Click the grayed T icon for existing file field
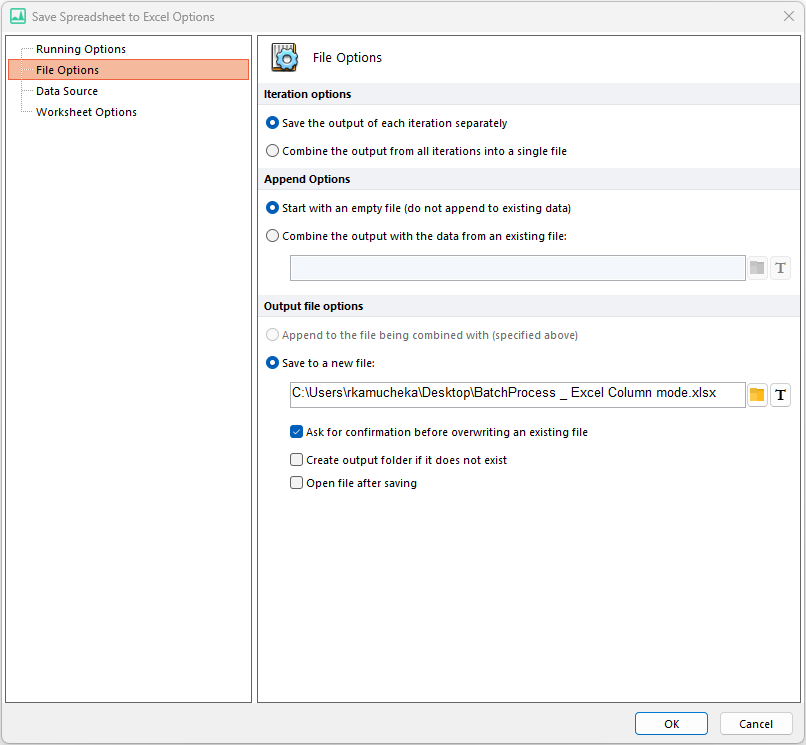The image size is (806, 745). pos(780,268)
